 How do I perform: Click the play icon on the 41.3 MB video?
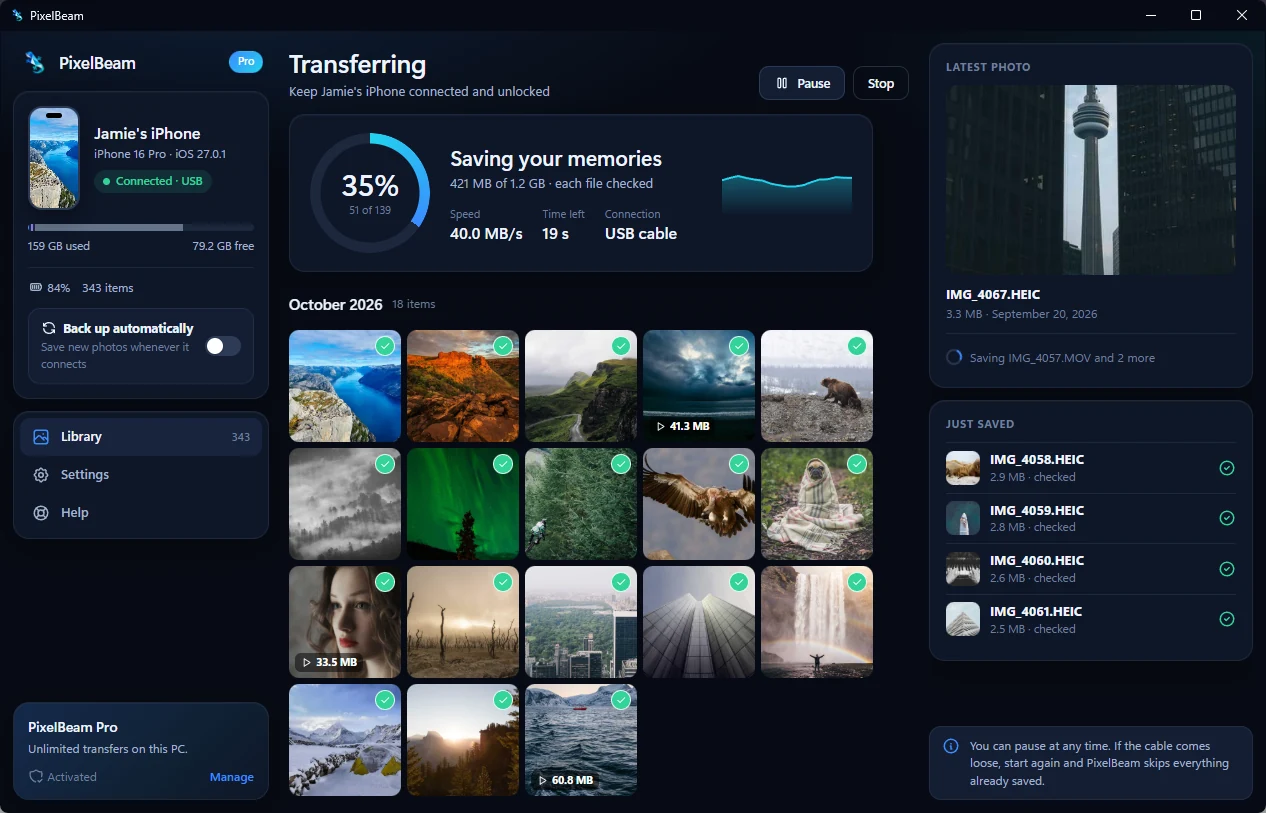pos(660,426)
